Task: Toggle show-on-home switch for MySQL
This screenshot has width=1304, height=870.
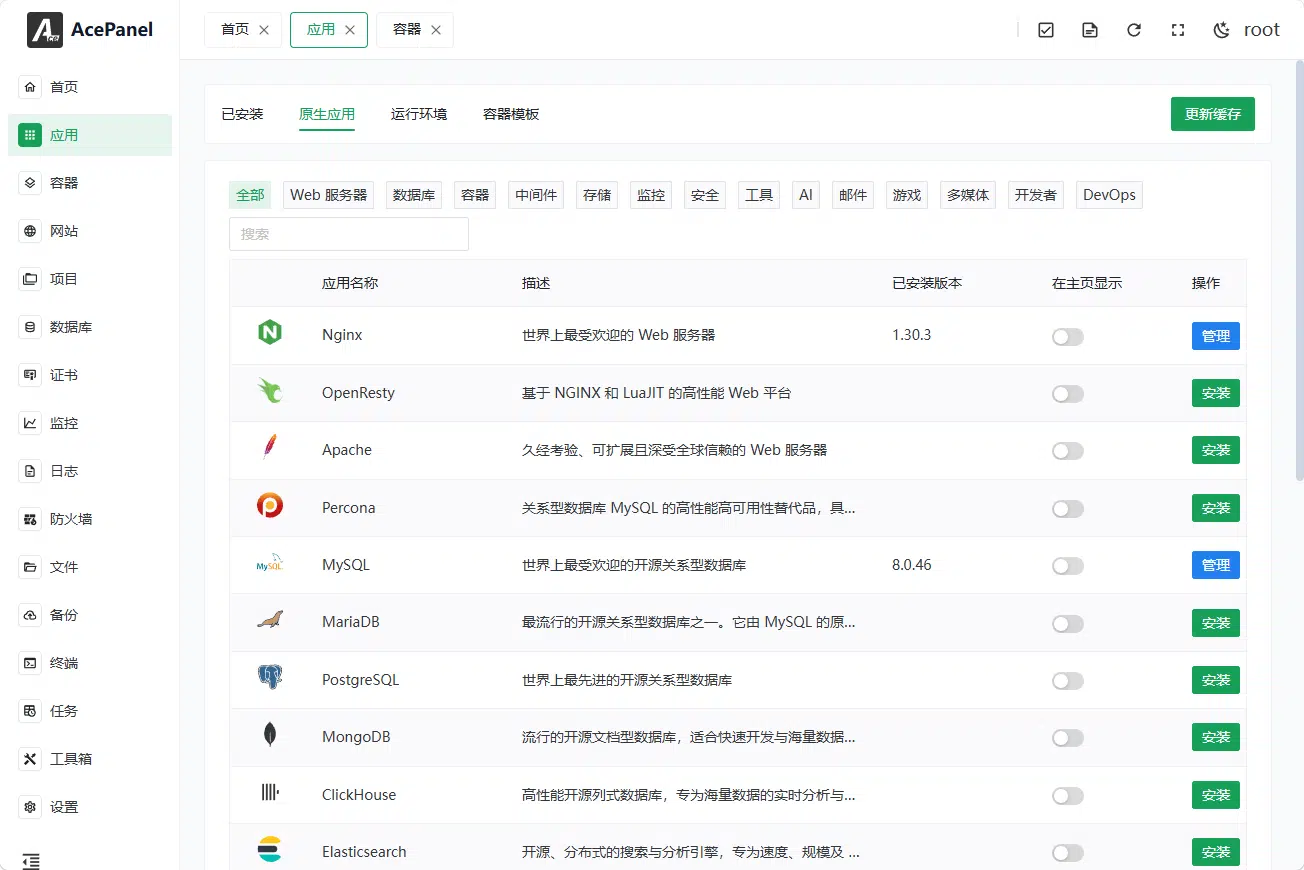Action: coord(1068,566)
